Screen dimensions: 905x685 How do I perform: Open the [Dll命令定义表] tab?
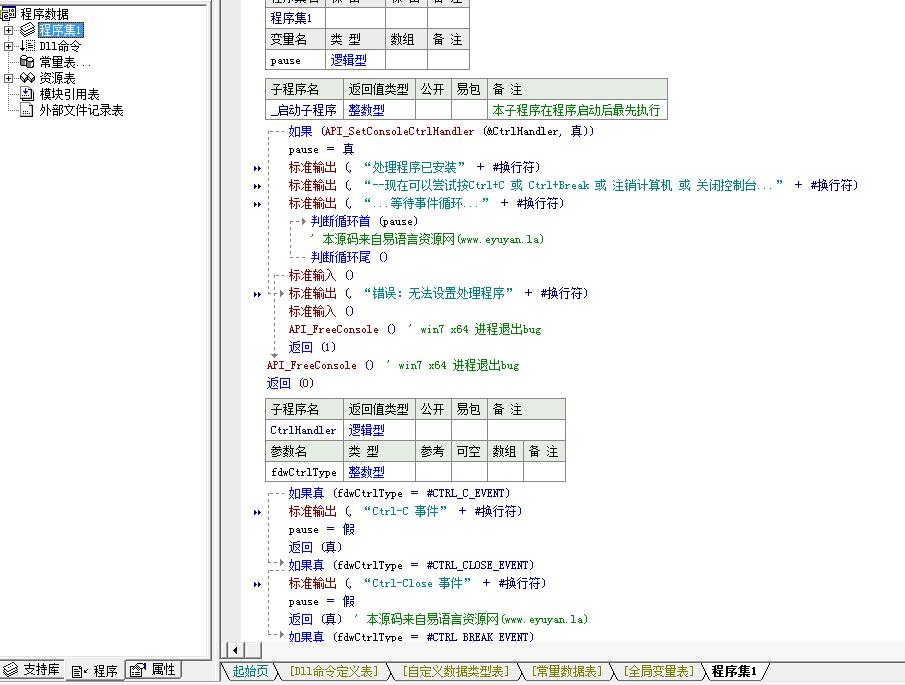[334, 671]
